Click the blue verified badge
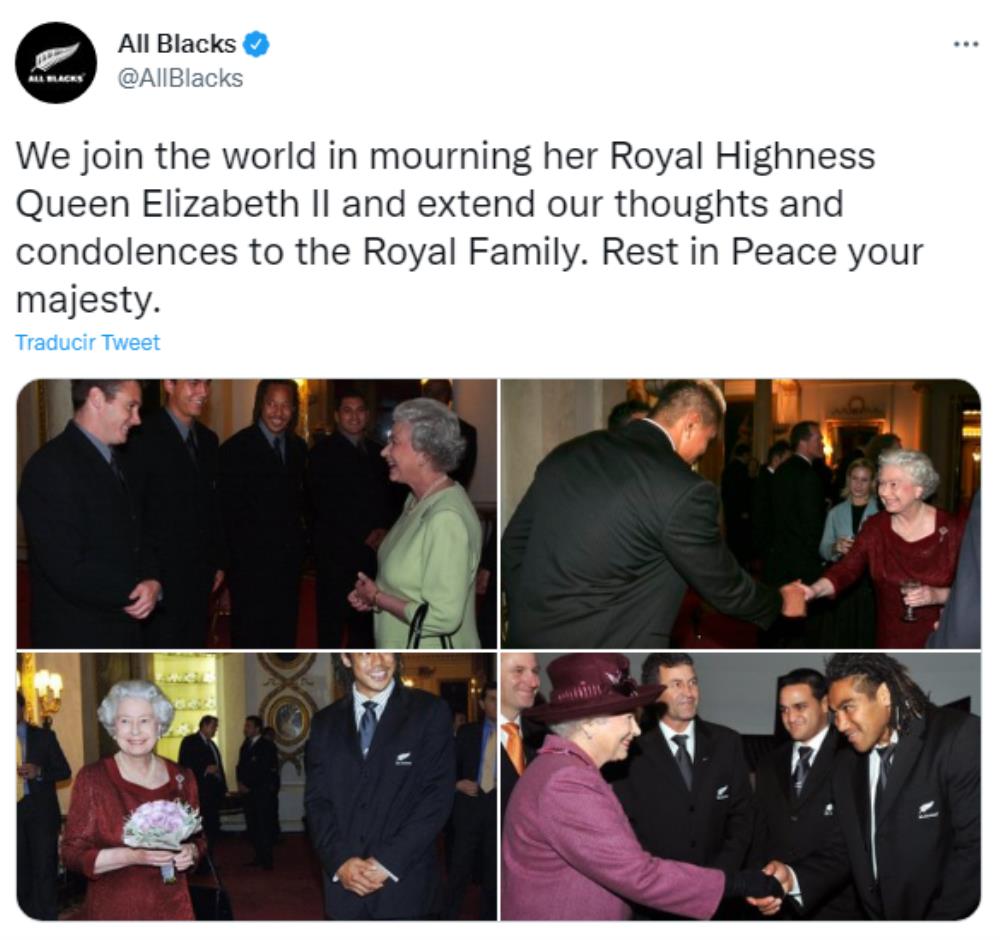1000x940 pixels. (x=257, y=45)
